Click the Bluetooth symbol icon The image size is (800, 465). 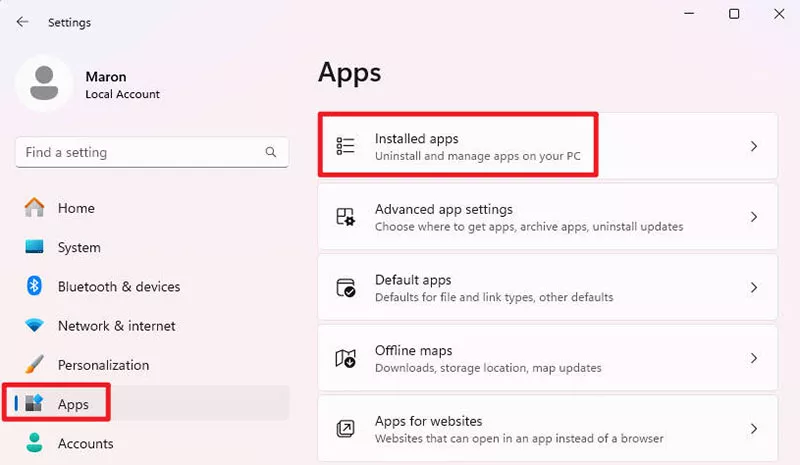pos(34,286)
